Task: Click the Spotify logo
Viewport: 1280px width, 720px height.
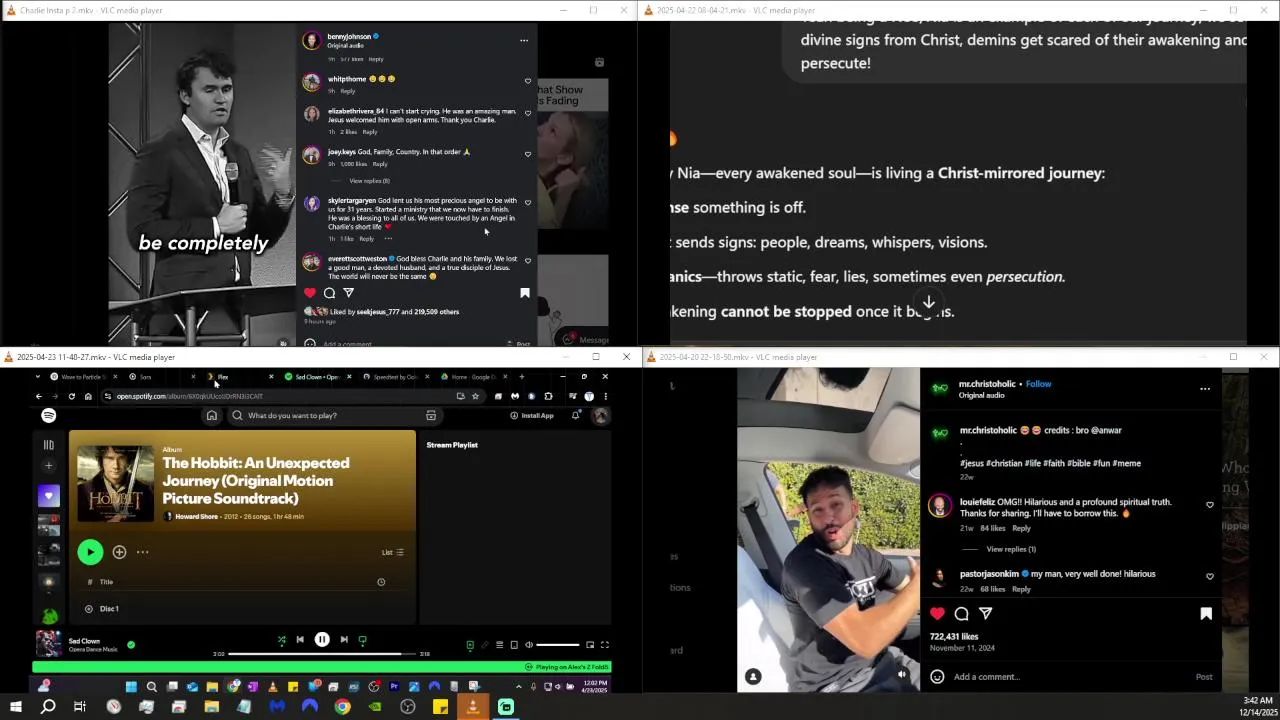Action: pyautogui.click(x=48, y=415)
